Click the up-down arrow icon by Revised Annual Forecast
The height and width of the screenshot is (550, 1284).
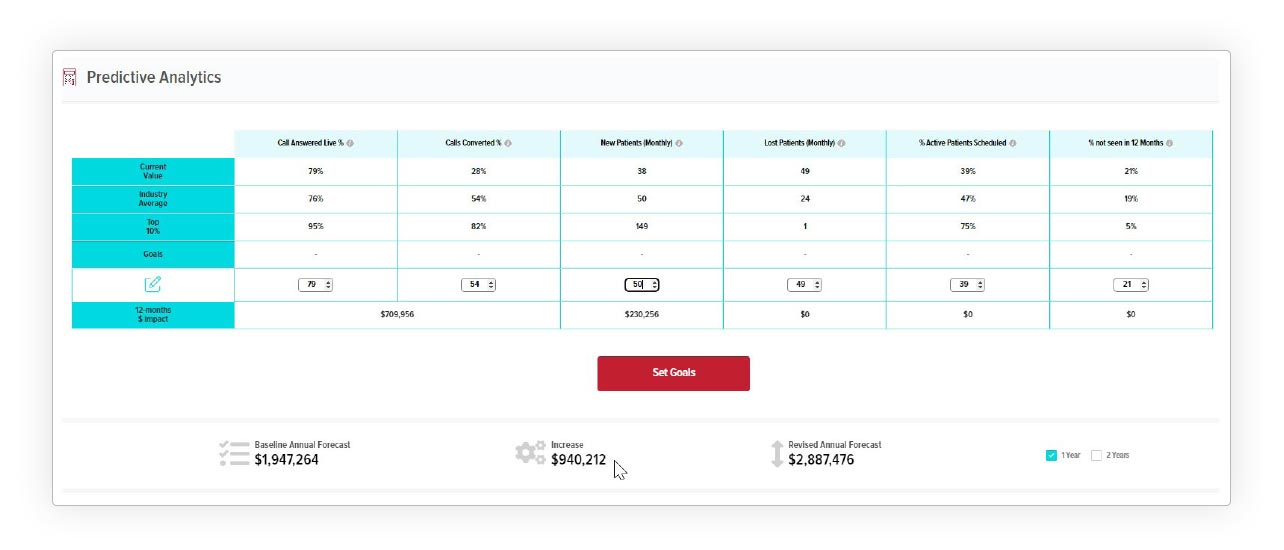777,454
